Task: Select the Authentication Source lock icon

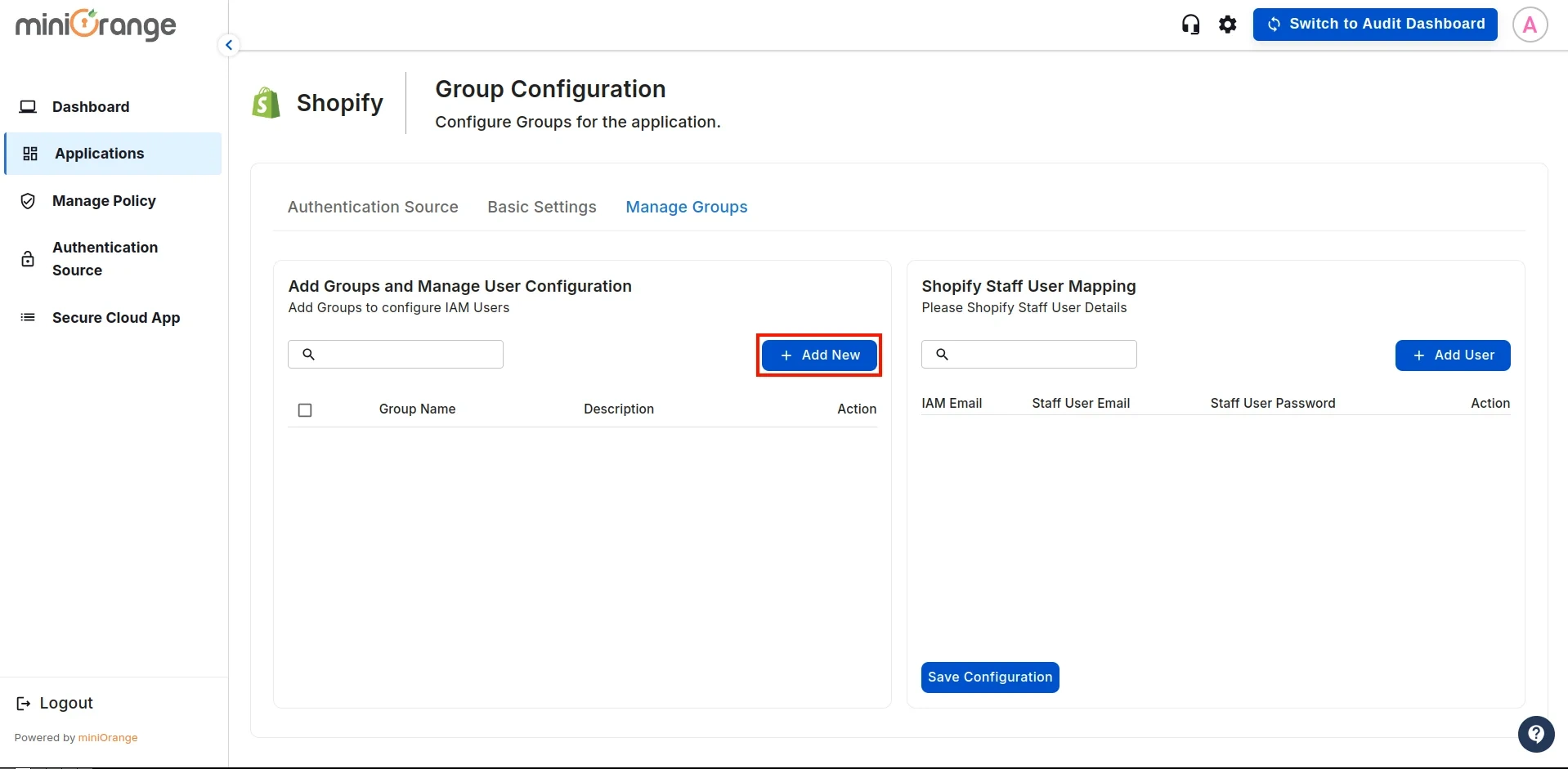Action: click(28, 258)
